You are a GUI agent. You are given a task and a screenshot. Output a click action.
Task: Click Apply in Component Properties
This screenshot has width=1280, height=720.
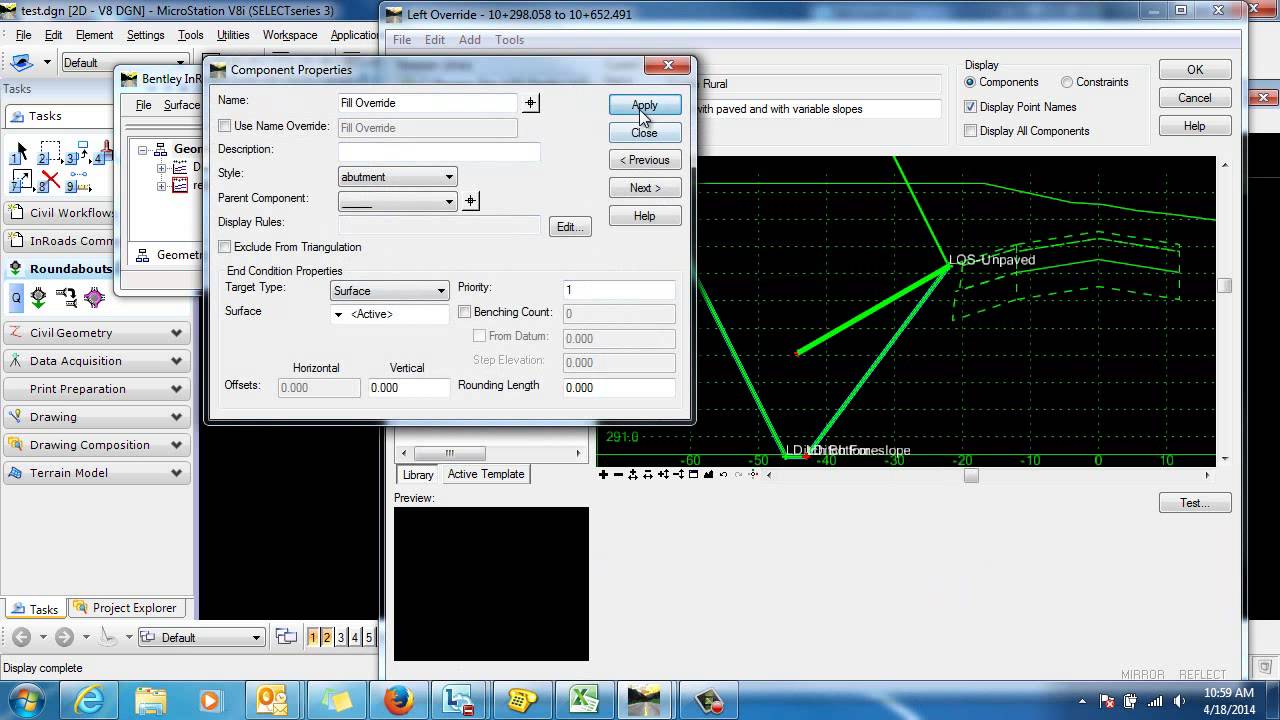tap(645, 105)
